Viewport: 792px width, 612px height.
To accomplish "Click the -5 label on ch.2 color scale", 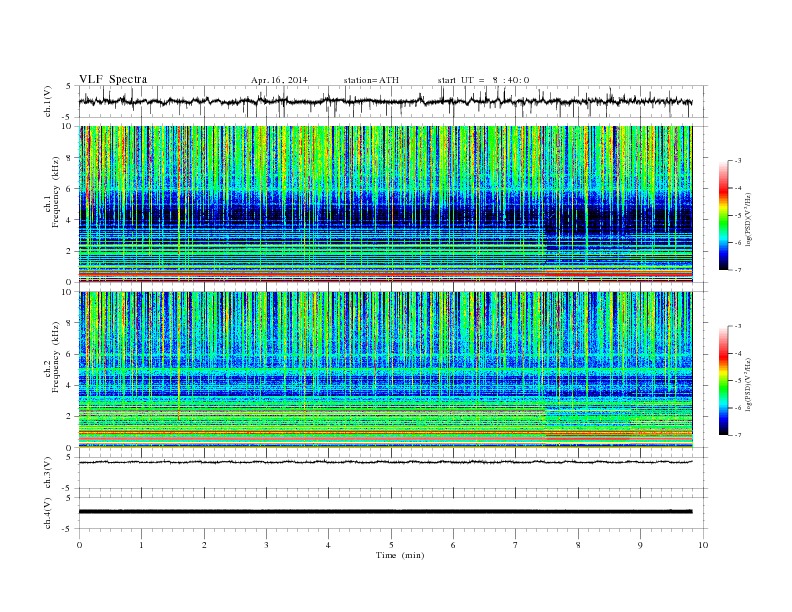I will [737, 381].
